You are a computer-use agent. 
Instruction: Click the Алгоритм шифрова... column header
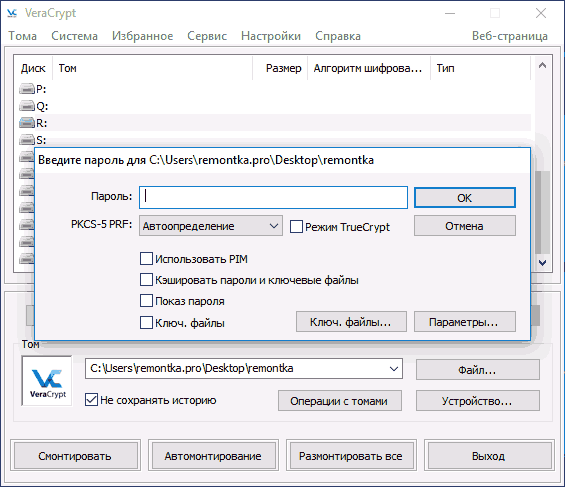pos(369,68)
